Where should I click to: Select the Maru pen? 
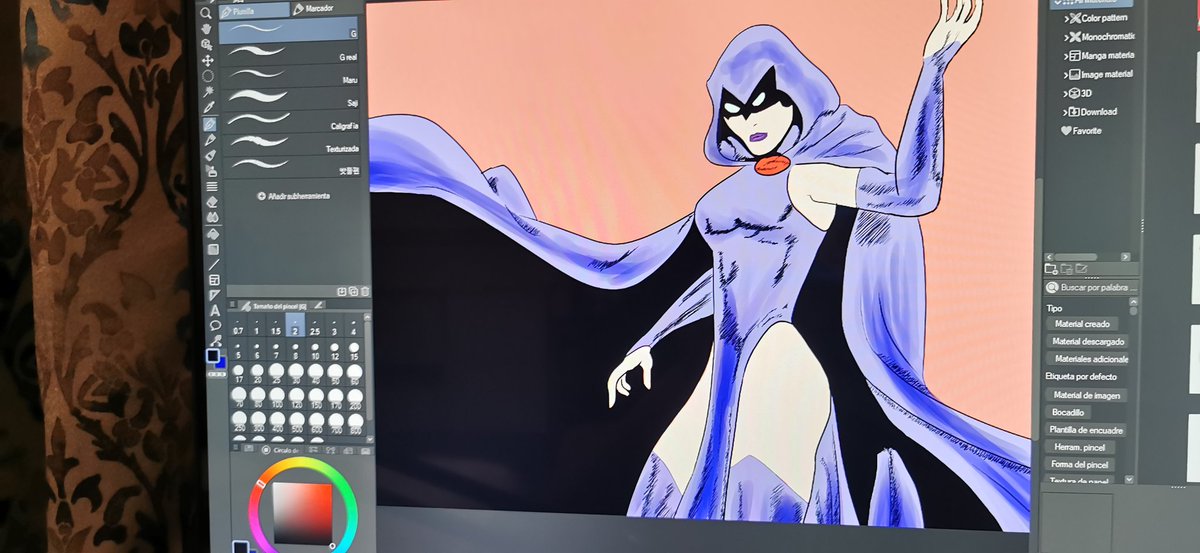click(x=290, y=80)
